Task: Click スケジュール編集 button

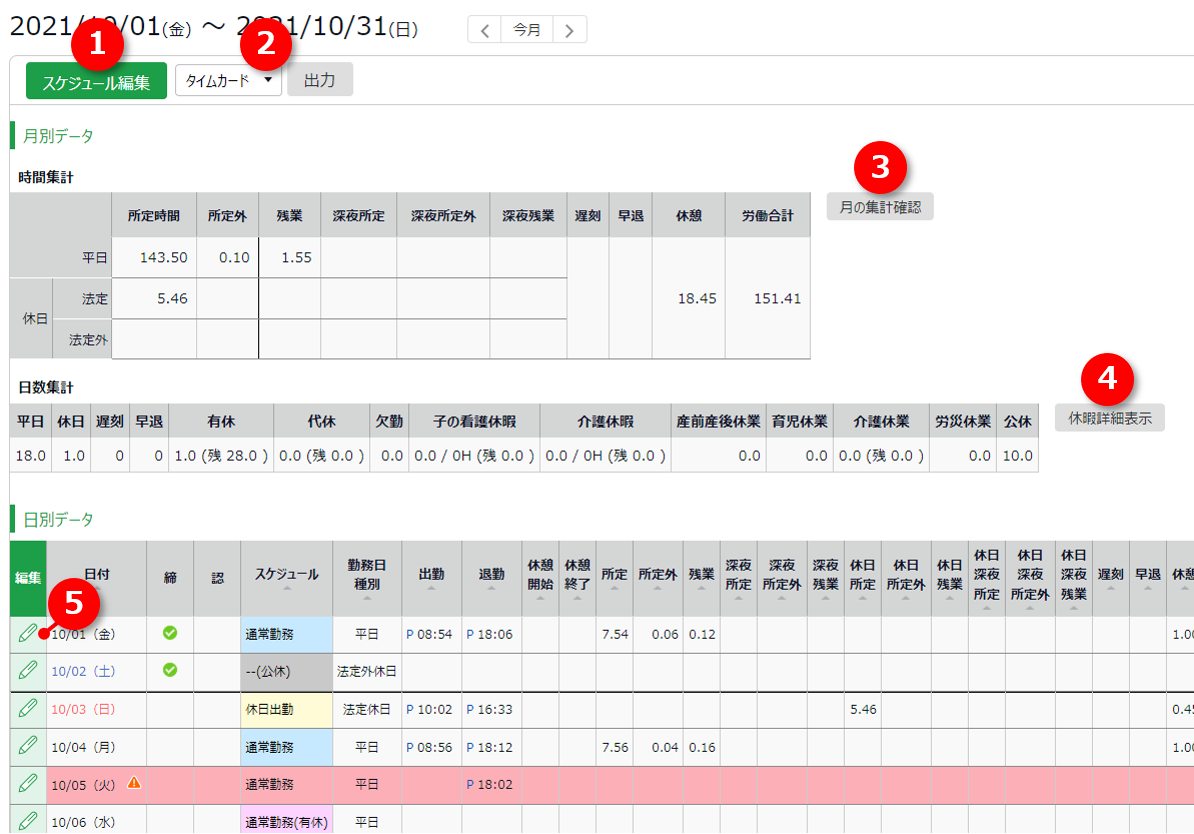Action: click(96, 82)
